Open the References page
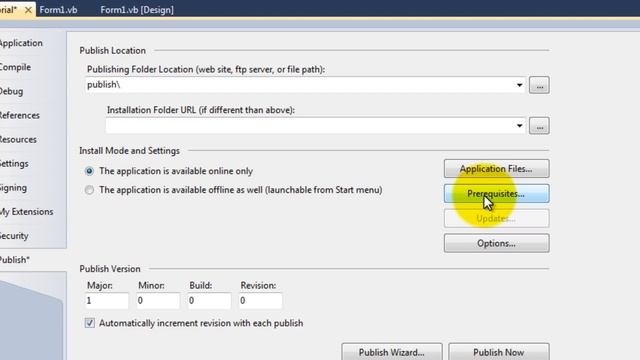 click(20, 115)
